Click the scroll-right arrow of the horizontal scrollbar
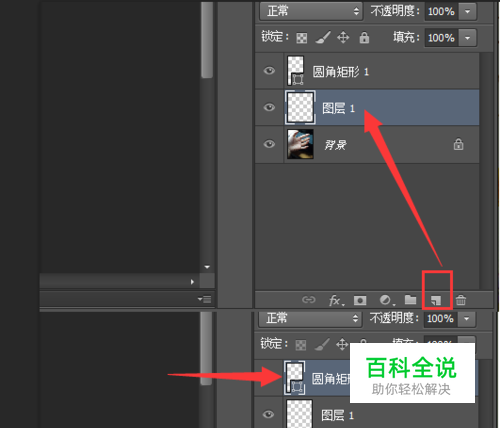 (x=192, y=282)
